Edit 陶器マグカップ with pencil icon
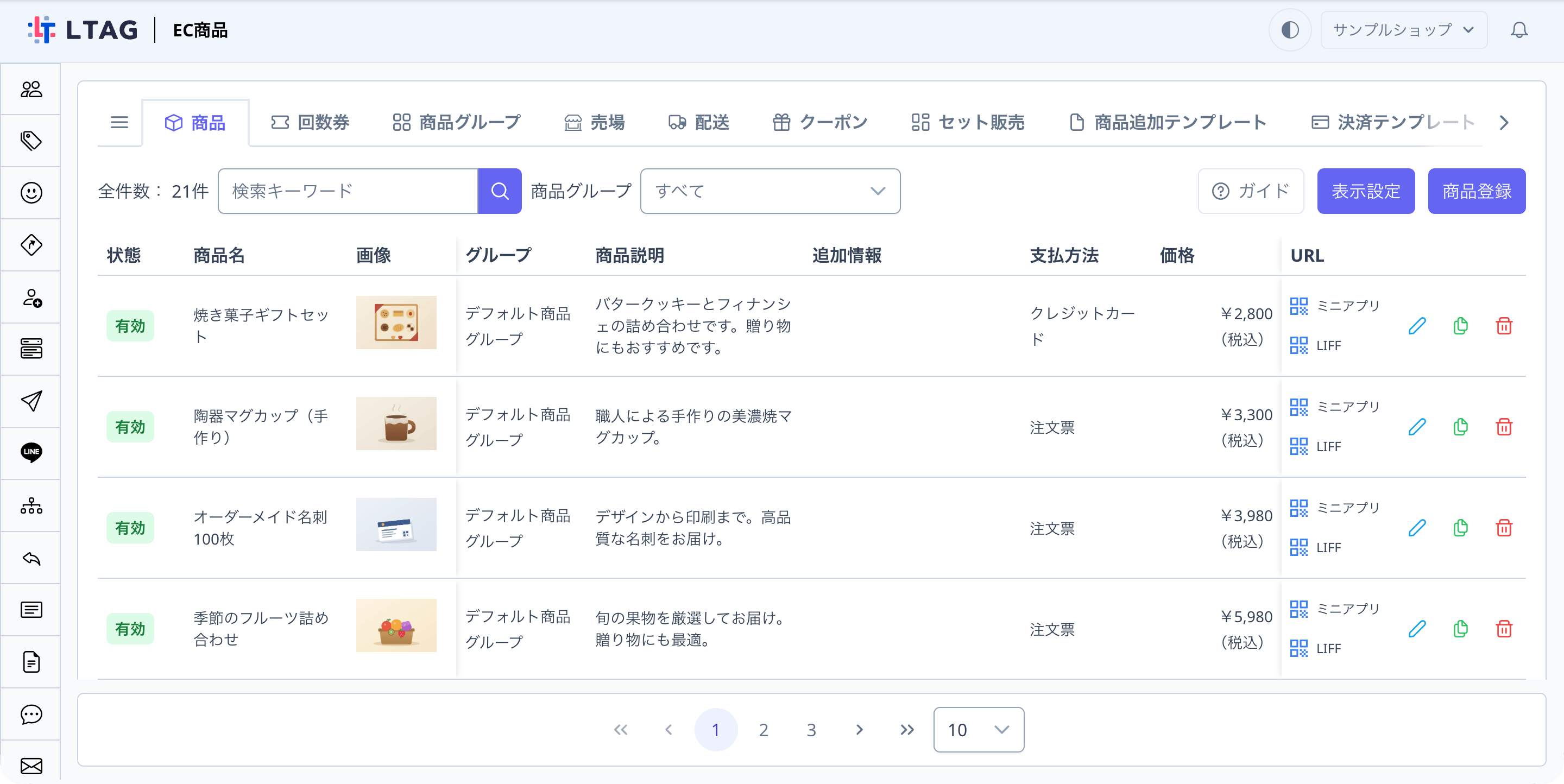Image resolution: width=1564 pixels, height=784 pixels. click(1417, 427)
